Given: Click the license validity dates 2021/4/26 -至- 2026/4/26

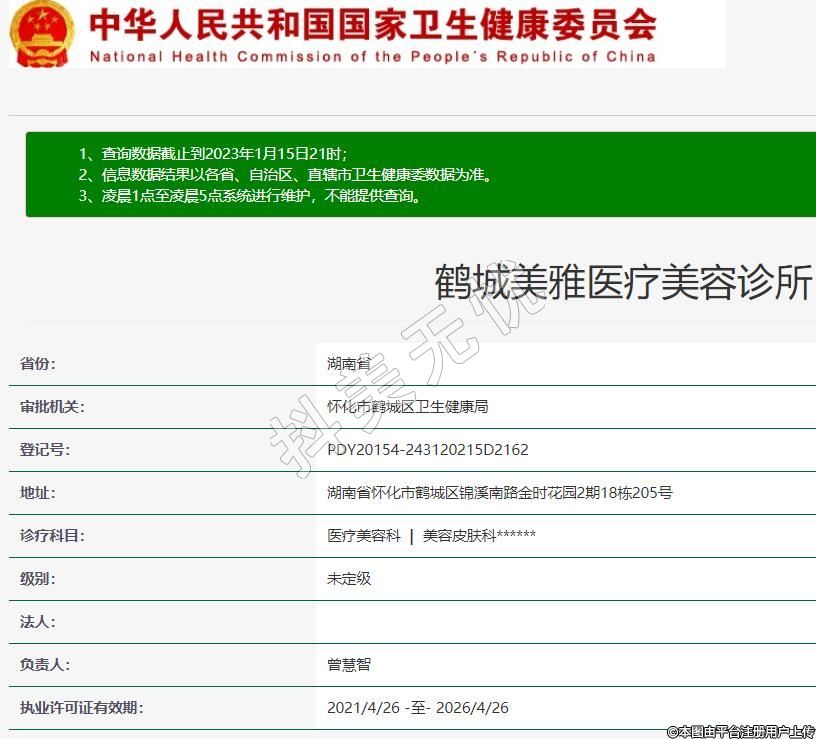Looking at the screenshot, I should (x=417, y=708).
